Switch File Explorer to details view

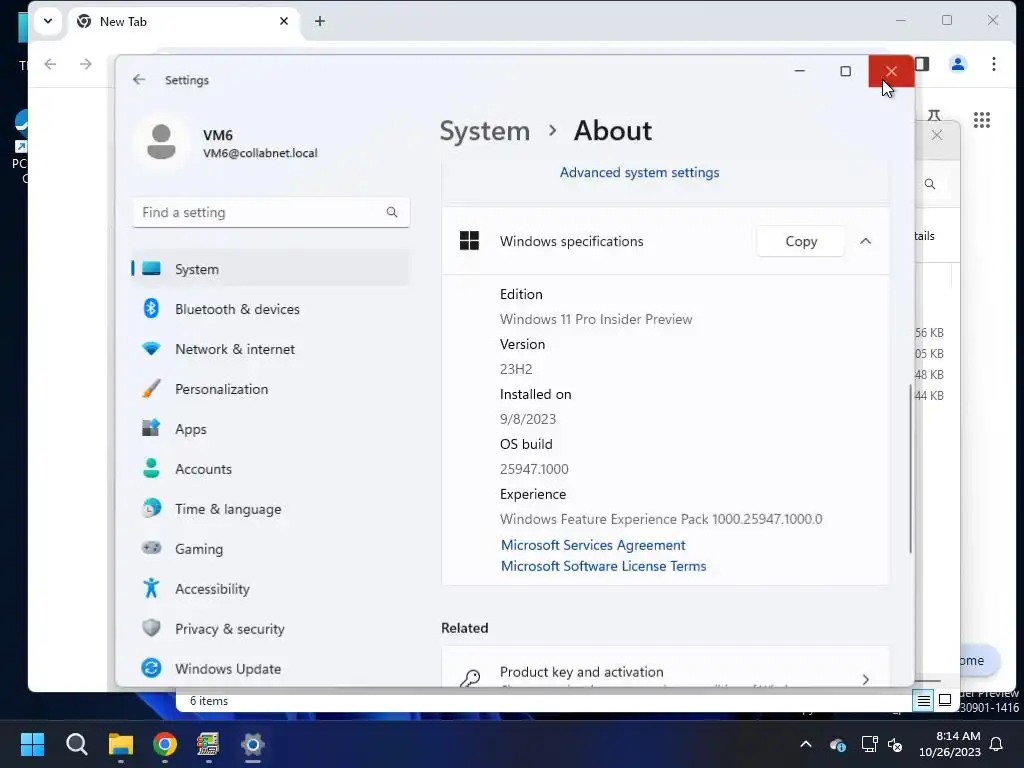pos(923,701)
